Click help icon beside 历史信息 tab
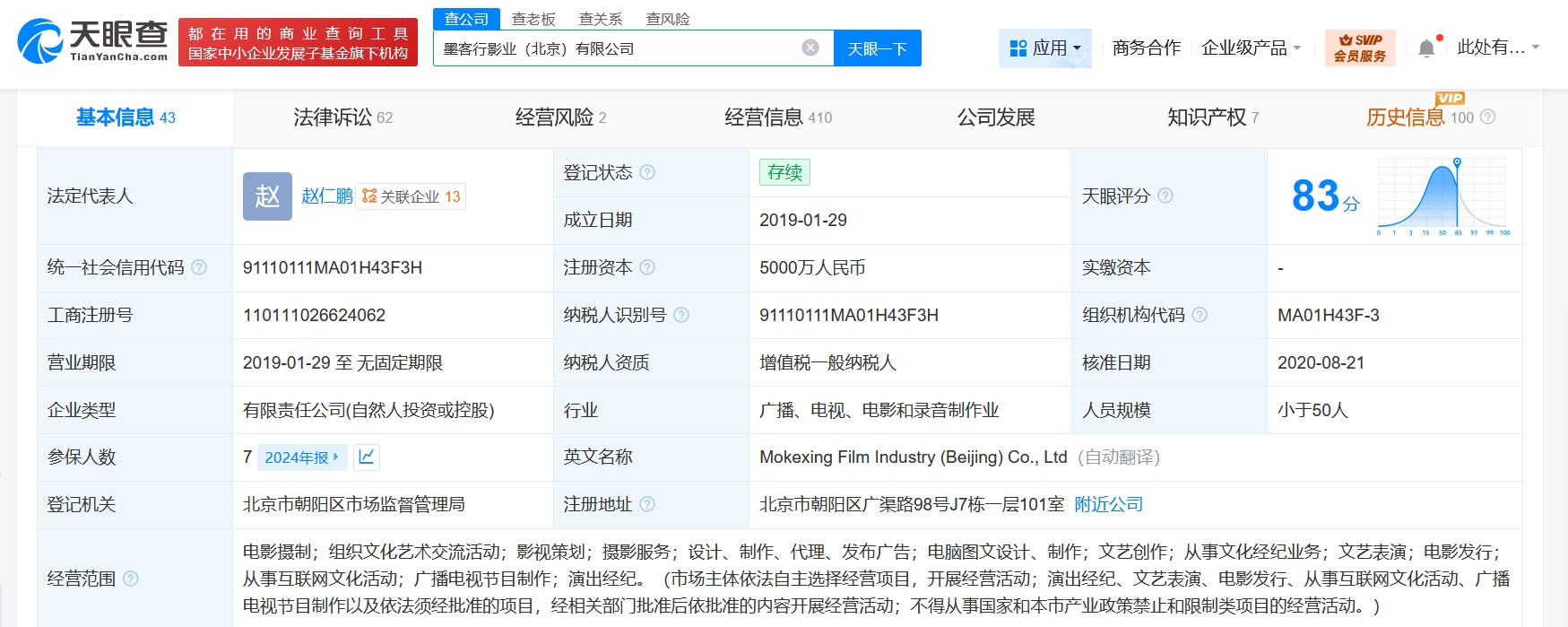 1488,117
